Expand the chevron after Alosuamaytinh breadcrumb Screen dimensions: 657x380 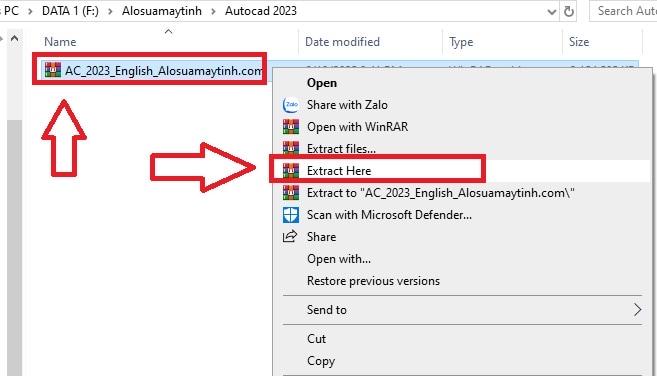(213, 11)
